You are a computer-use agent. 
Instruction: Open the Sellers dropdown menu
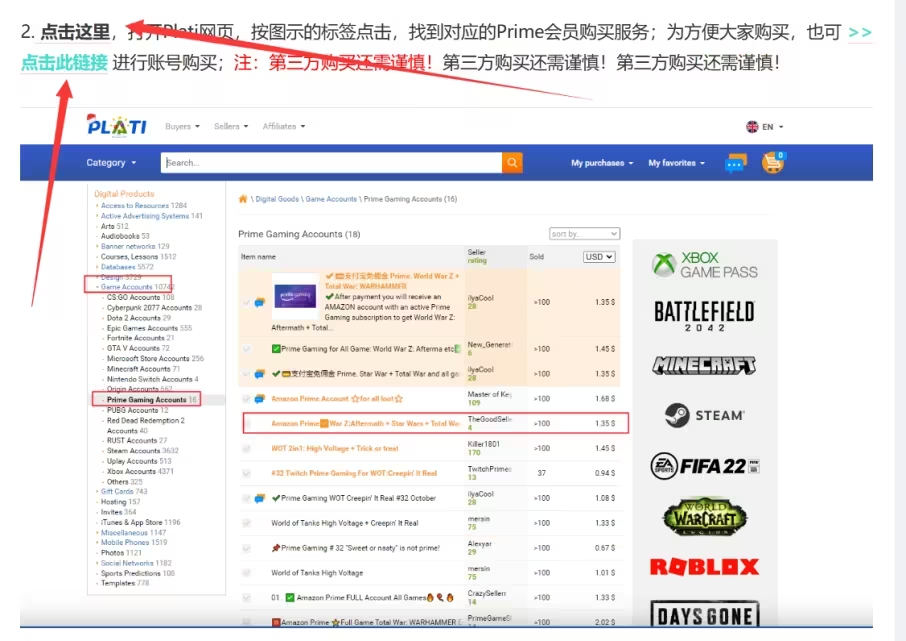click(x=231, y=126)
